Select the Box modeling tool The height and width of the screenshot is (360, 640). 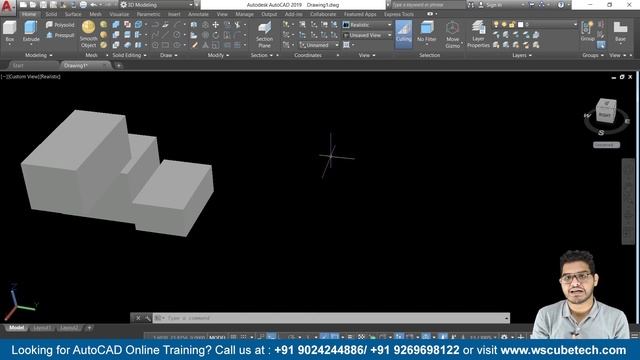pyautogui.click(x=9, y=32)
